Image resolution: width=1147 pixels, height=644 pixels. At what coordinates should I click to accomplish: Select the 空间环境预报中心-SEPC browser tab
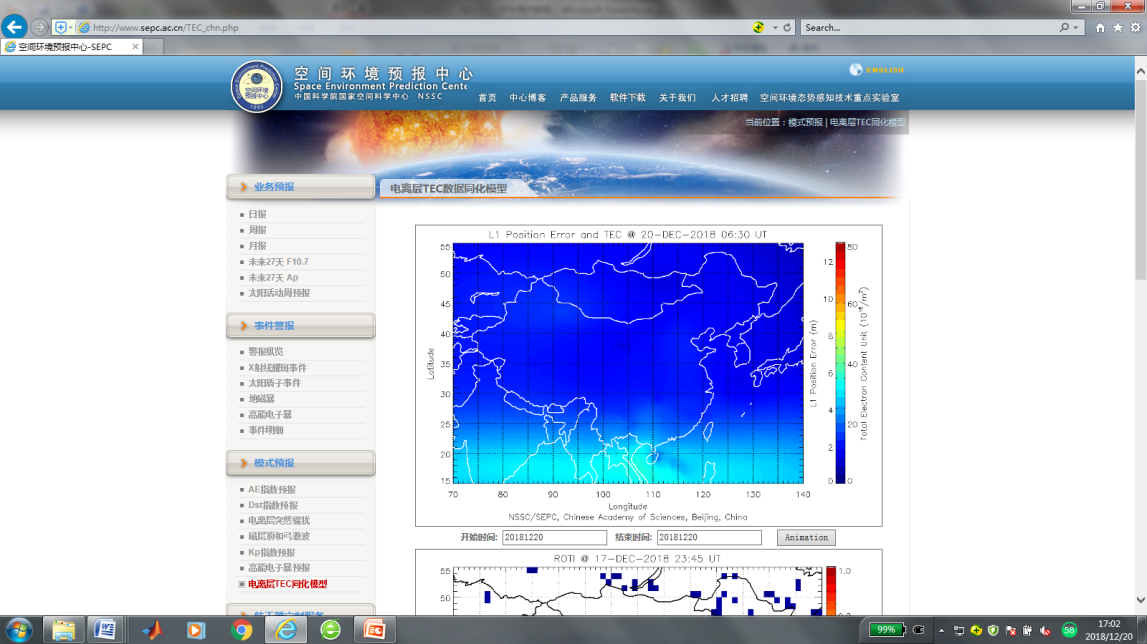tap(65, 47)
